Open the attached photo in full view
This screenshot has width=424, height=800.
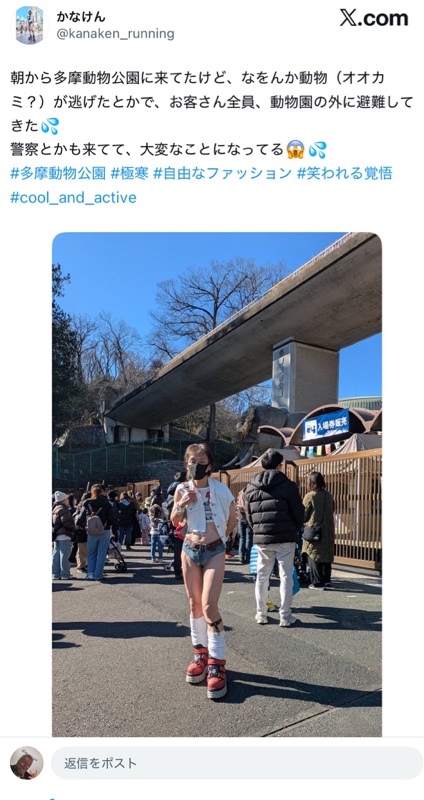click(217, 484)
